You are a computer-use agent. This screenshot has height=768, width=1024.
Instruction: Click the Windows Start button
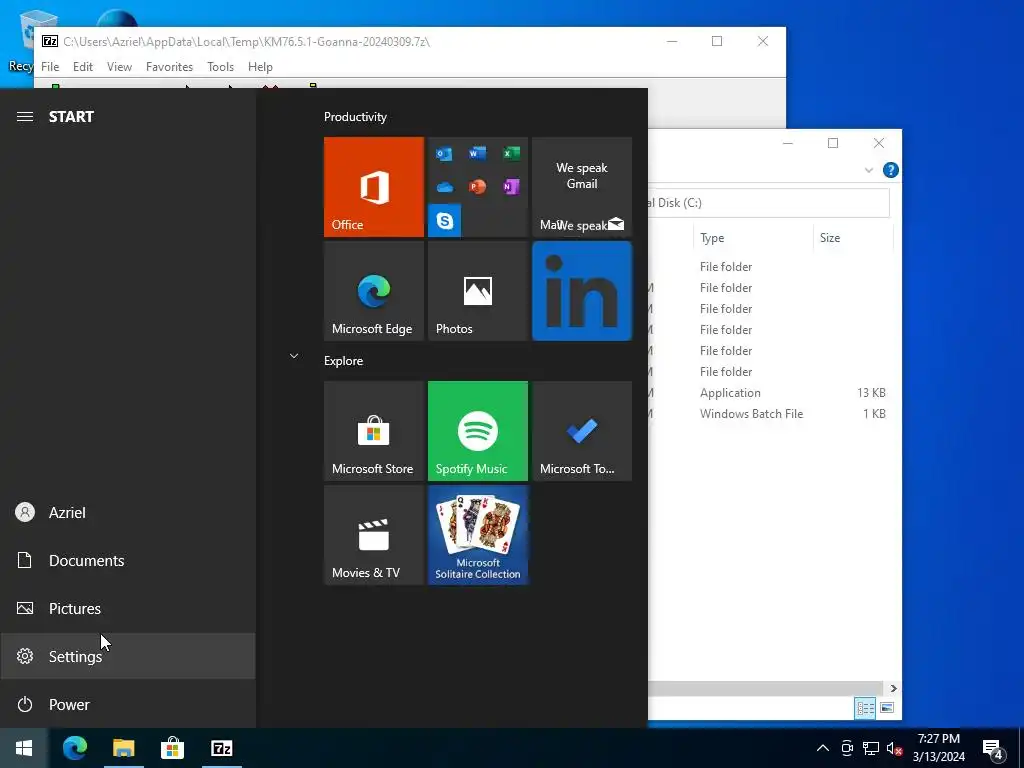(24, 748)
